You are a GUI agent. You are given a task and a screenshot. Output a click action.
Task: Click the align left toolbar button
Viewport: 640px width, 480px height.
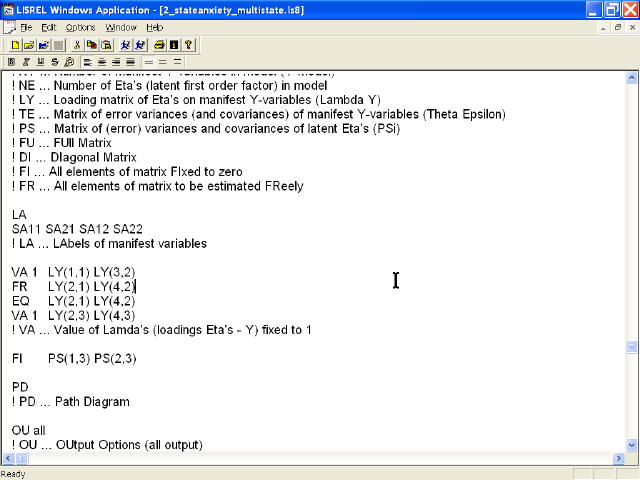pyautogui.click(x=87, y=62)
